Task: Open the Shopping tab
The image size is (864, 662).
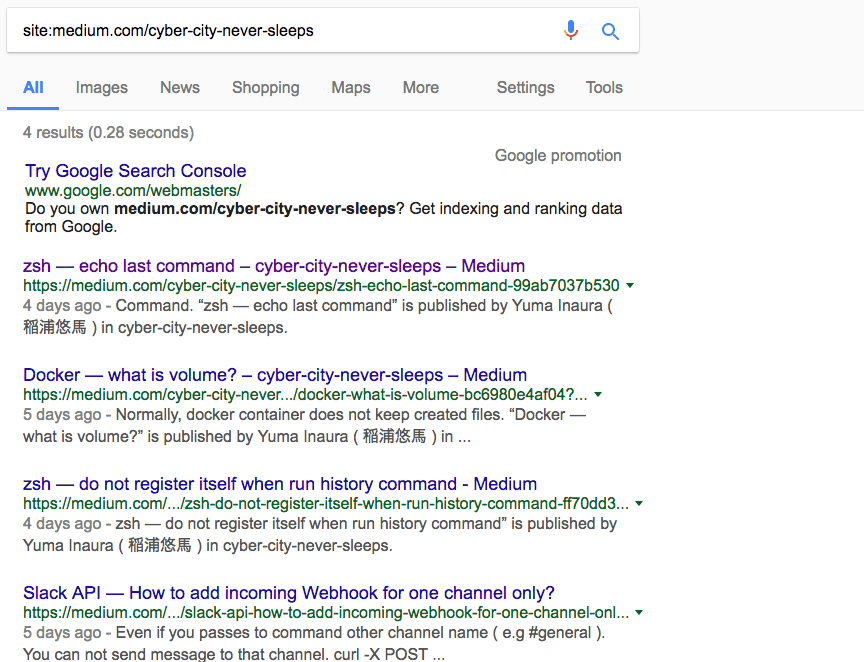Action: click(x=266, y=87)
